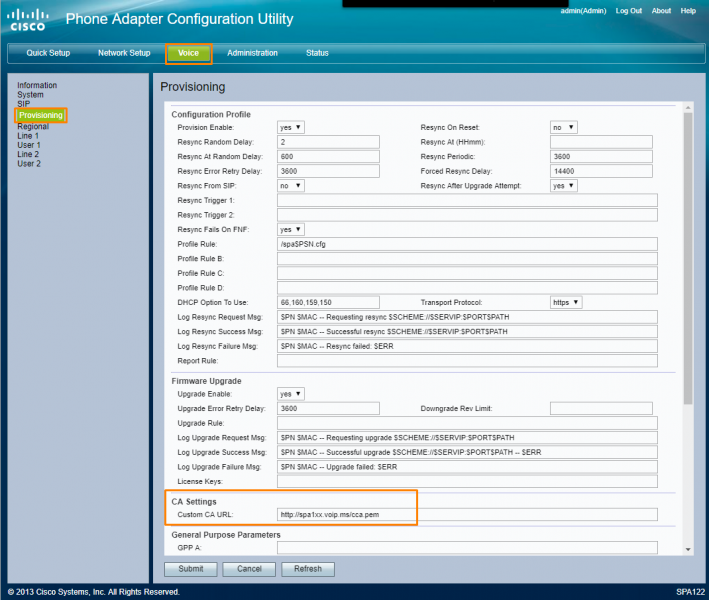The image size is (709, 600).
Task: Click the Forced Resync Delay field
Action: pyautogui.click(x=601, y=171)
